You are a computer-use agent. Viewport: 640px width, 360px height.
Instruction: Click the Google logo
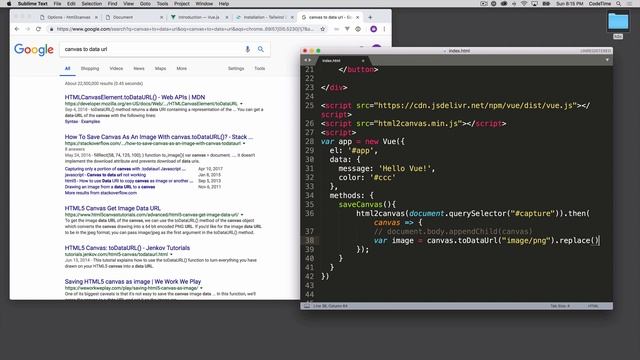click(34, 49)
